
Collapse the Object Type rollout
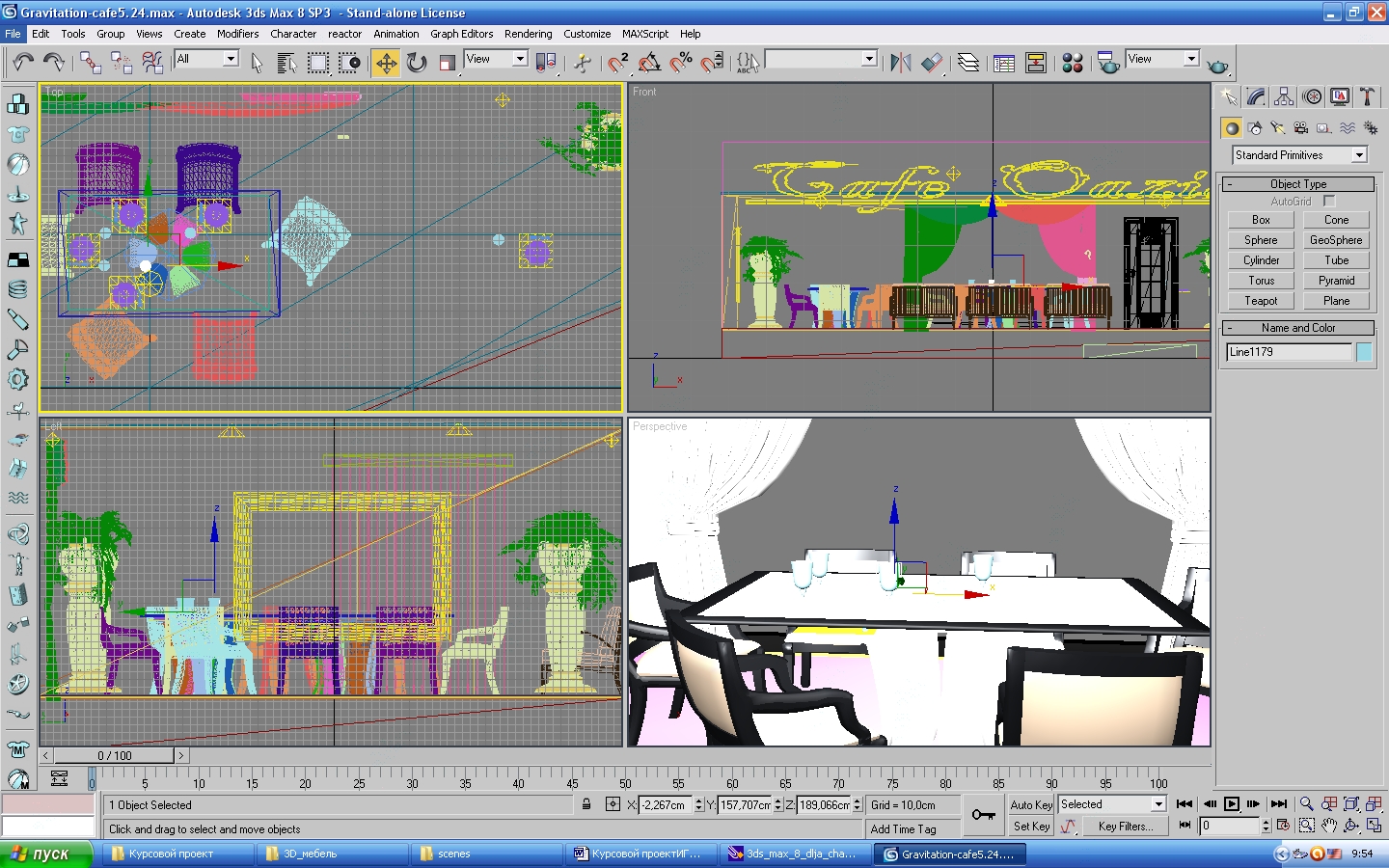[1298, 184]
